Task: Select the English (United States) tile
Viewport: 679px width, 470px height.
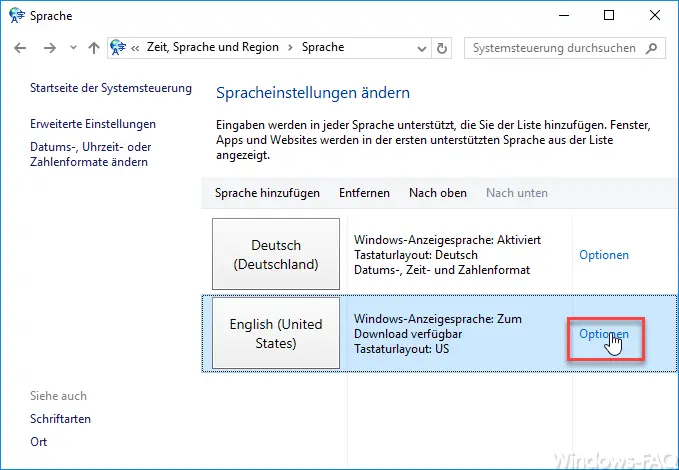Action: pos(276,333)
